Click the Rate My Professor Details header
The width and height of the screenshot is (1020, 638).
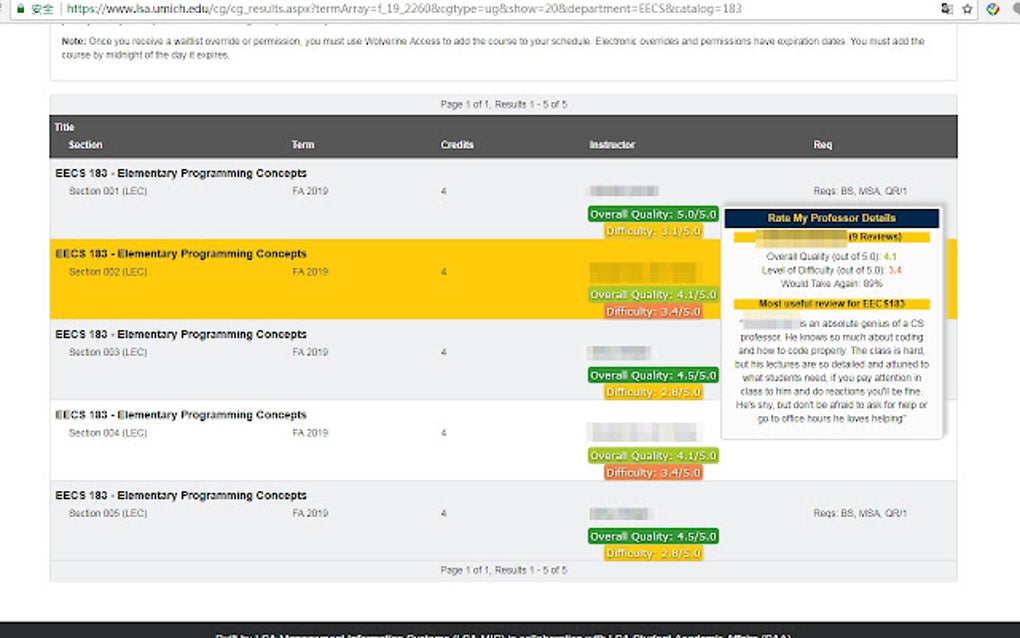833,218
